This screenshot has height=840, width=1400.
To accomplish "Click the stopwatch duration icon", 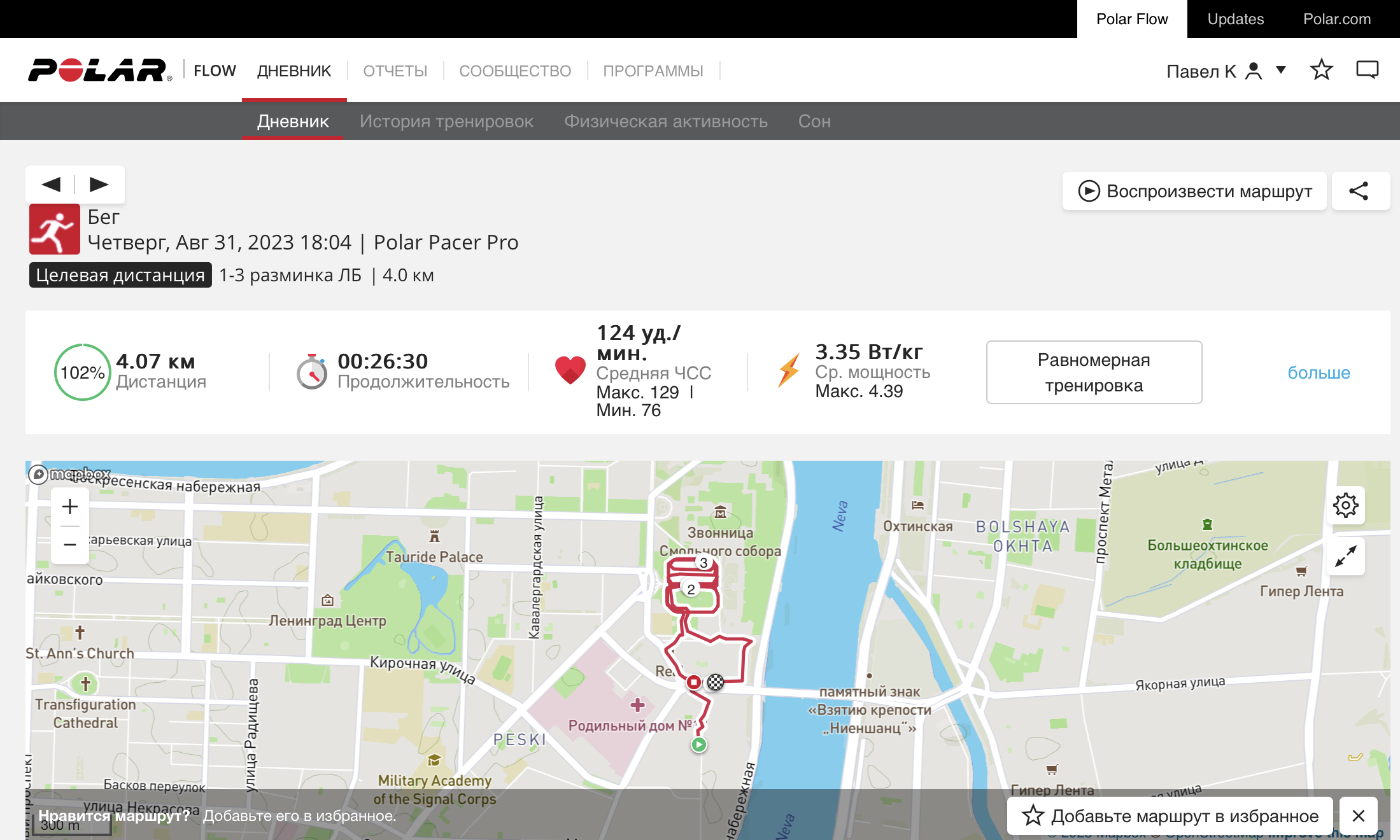I will point(312,372).
